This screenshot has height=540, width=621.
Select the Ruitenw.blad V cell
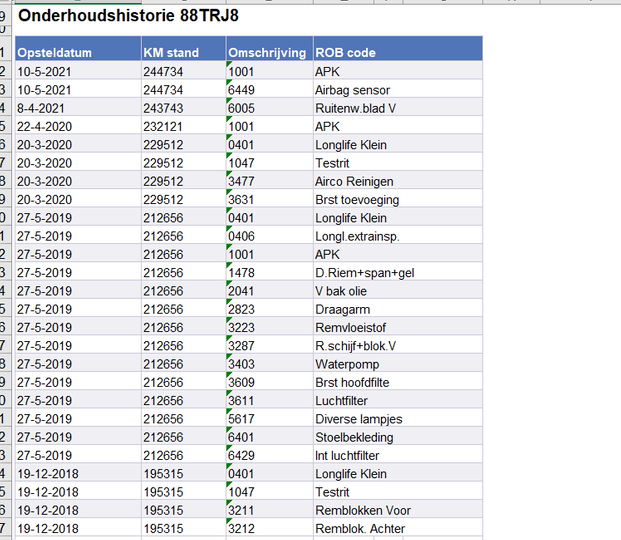[398, 108]
